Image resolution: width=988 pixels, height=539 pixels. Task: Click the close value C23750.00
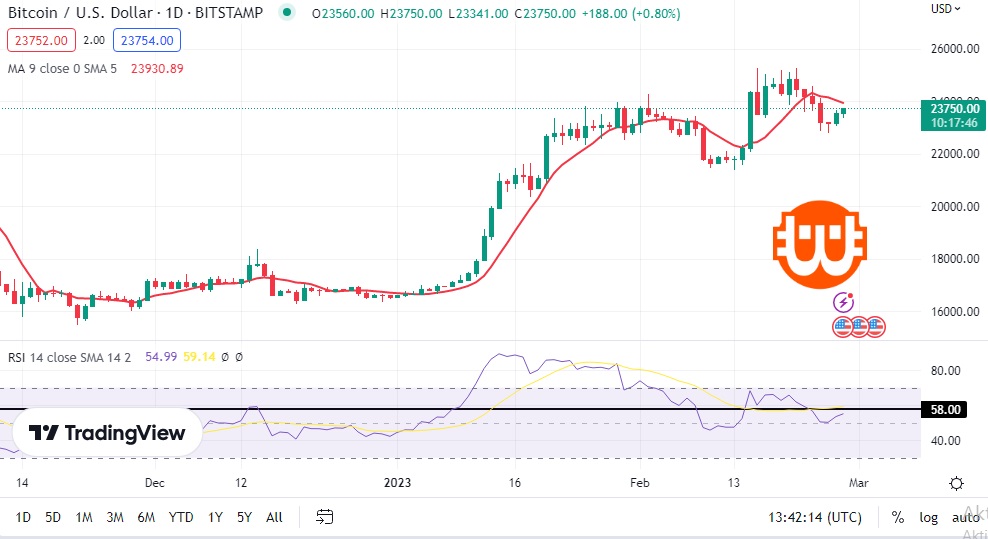(x=545, y=14)
